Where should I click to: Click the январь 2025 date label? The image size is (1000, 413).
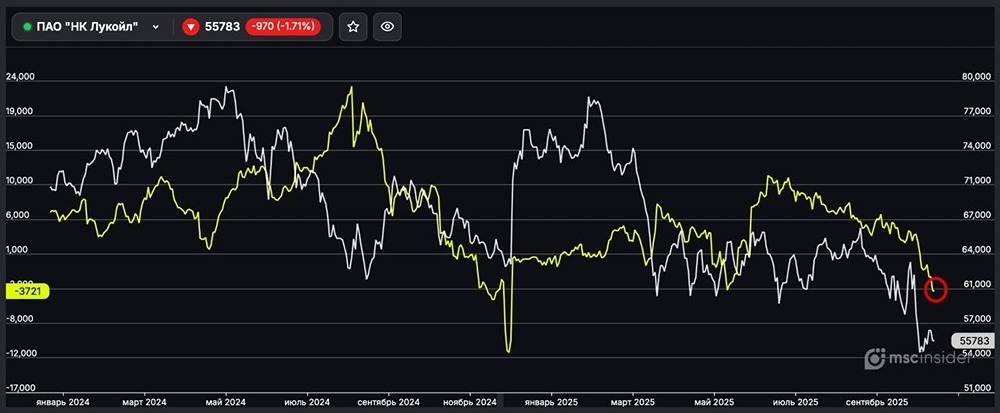(551, 403)
